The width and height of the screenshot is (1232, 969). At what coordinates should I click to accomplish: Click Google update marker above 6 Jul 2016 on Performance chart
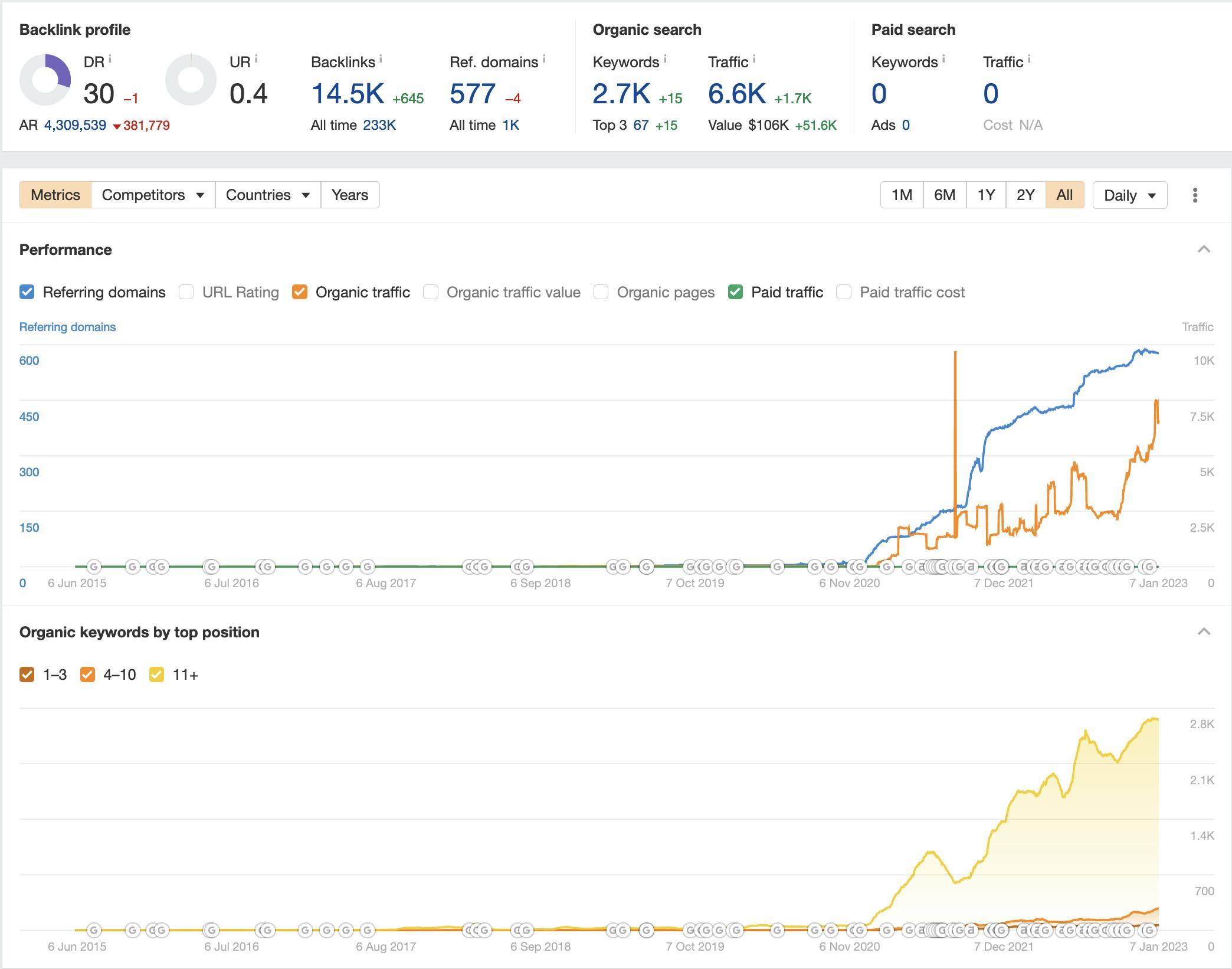click(211, 567)
